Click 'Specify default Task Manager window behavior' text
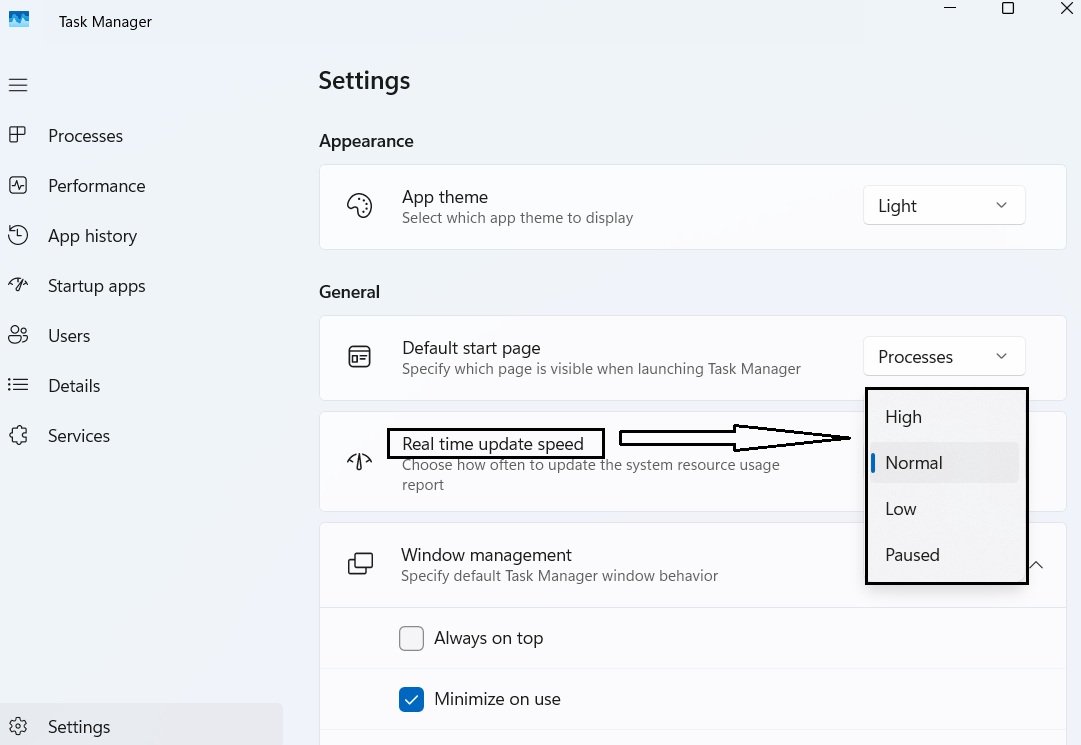This screenshot has height=745, width=1081. [559, 575]
